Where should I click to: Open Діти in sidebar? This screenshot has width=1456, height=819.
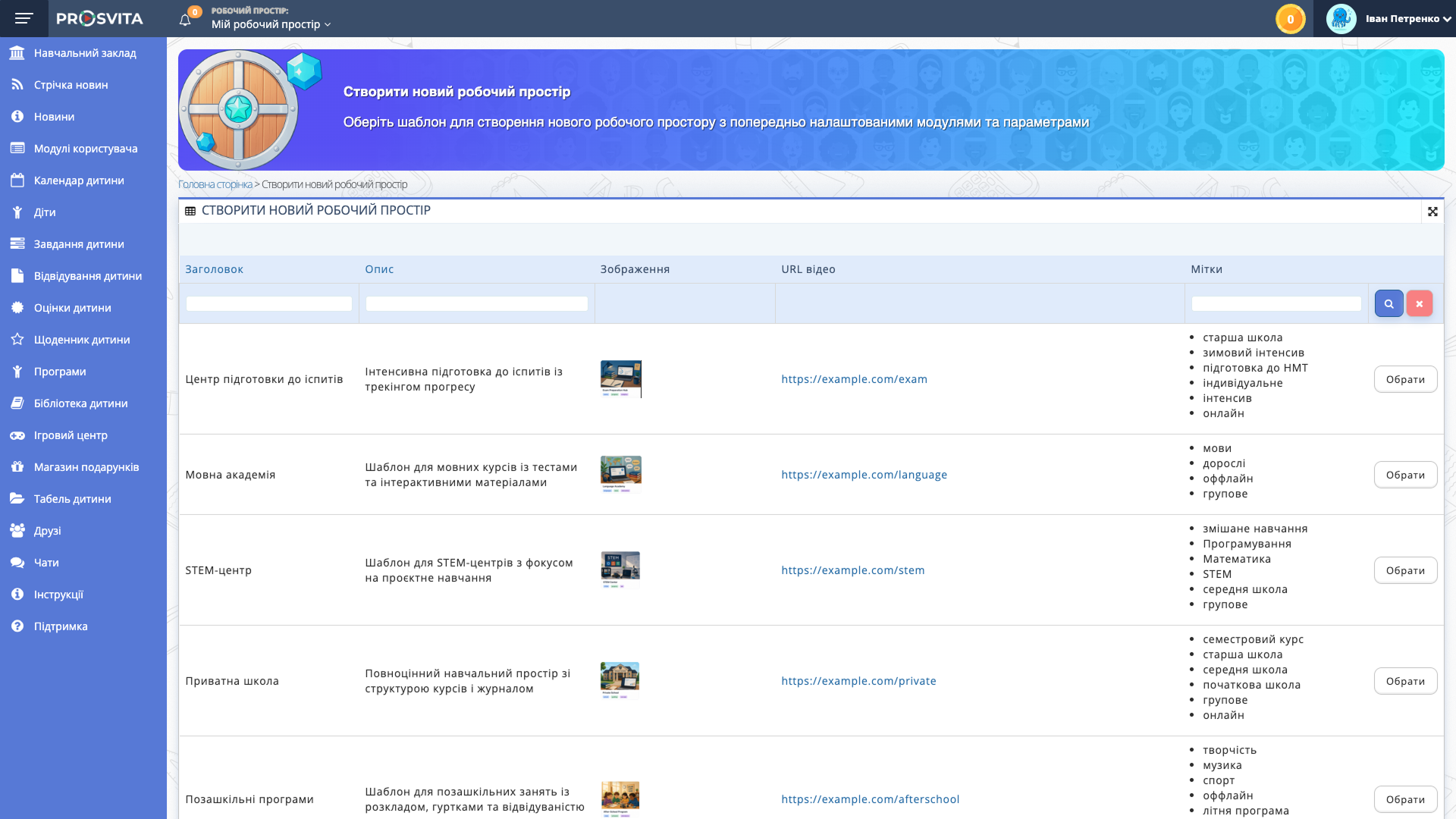[83, 212]
